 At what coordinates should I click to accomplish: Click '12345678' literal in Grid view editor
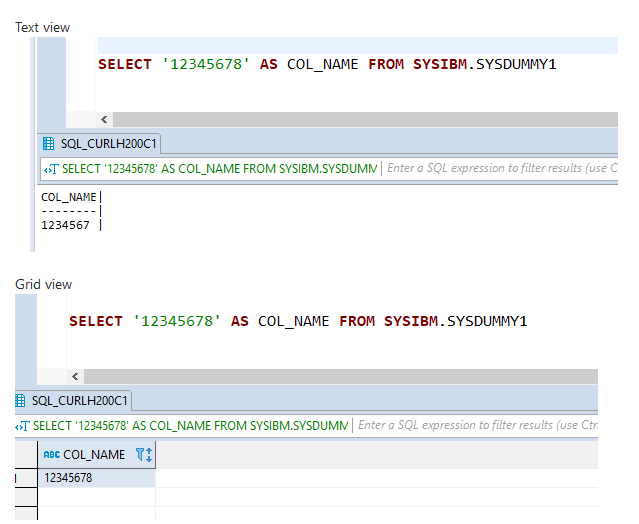click(x=177, y=321)
